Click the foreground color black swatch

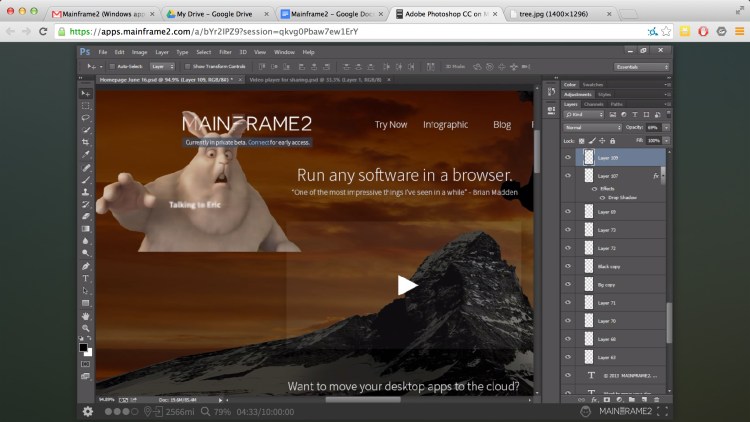point(83,347)
